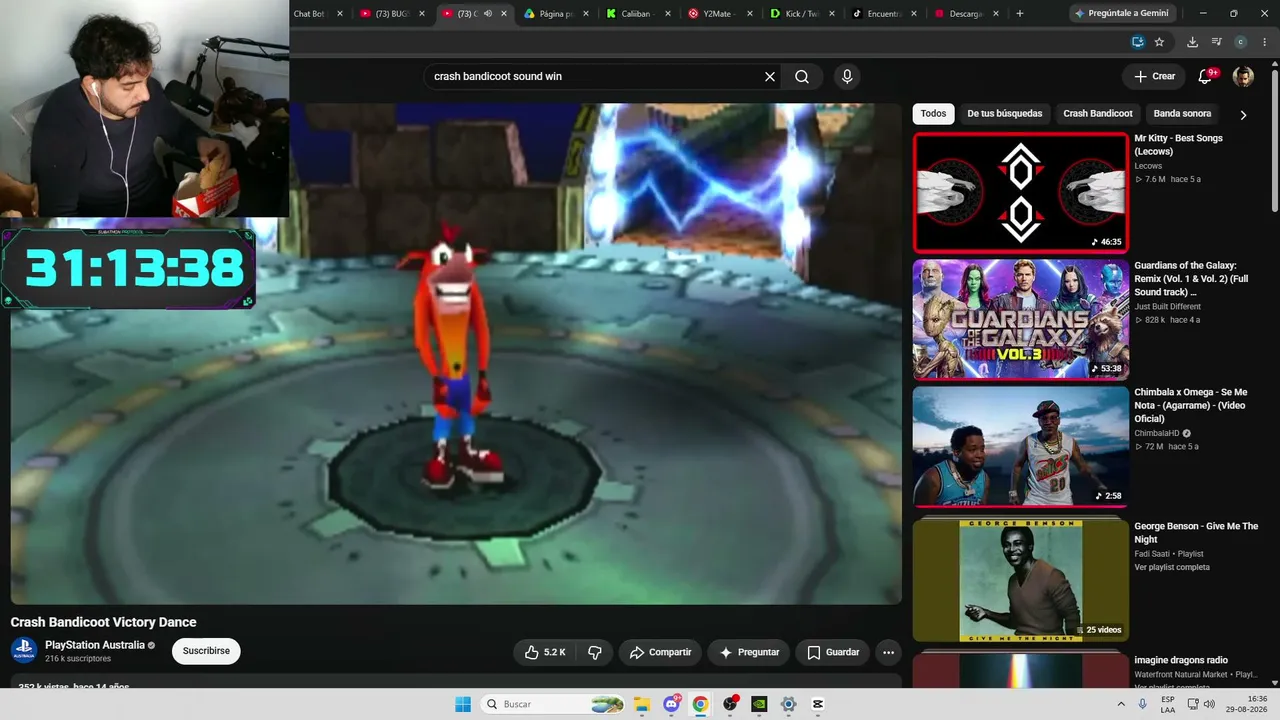Open a new browser tab
Screen dimensions: 1280x720
pyautogui.click(x=1020, y=14)
